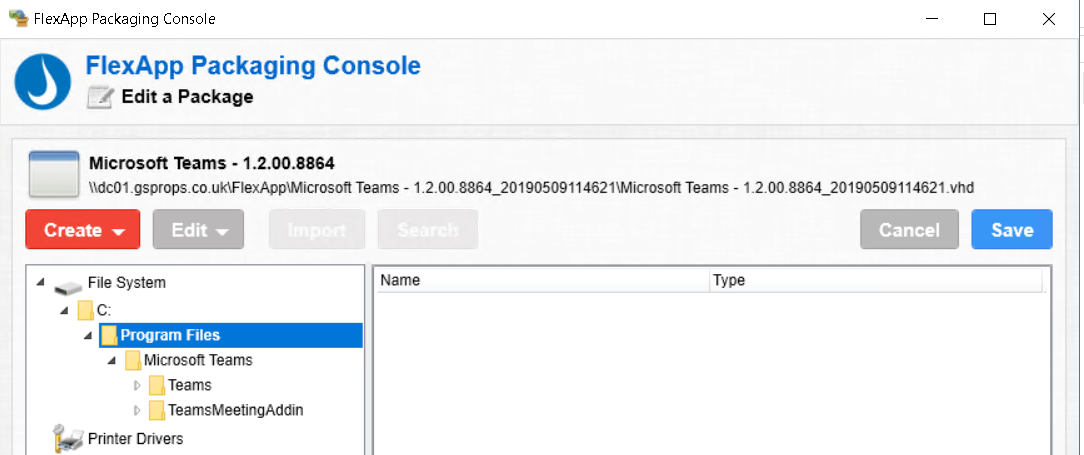Expand the Teams folder node
This screenshot has width=1084, height=455.
pyautogui.click(x=138, y=385)
